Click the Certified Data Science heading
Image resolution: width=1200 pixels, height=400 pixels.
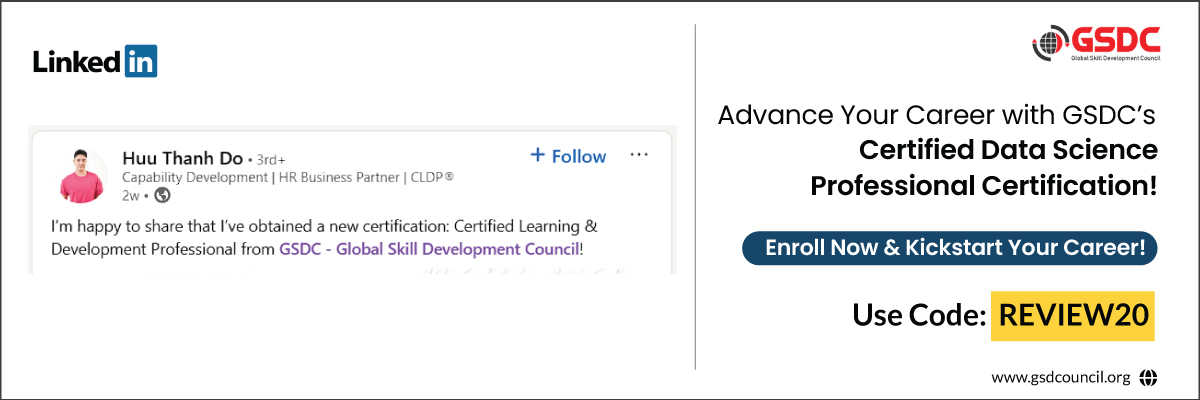tap(1008, 151)
